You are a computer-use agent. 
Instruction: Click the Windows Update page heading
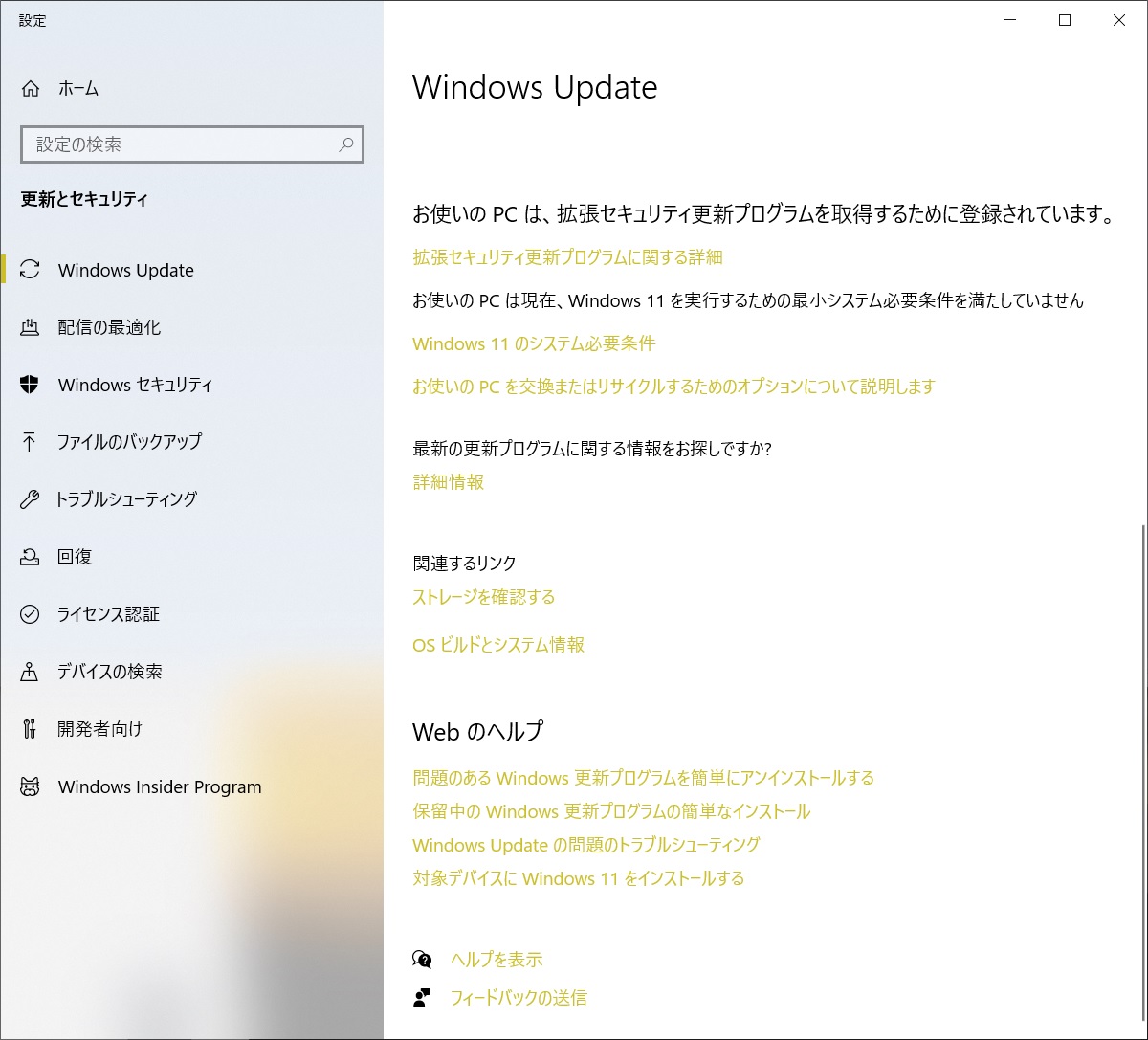pos(535,87)
